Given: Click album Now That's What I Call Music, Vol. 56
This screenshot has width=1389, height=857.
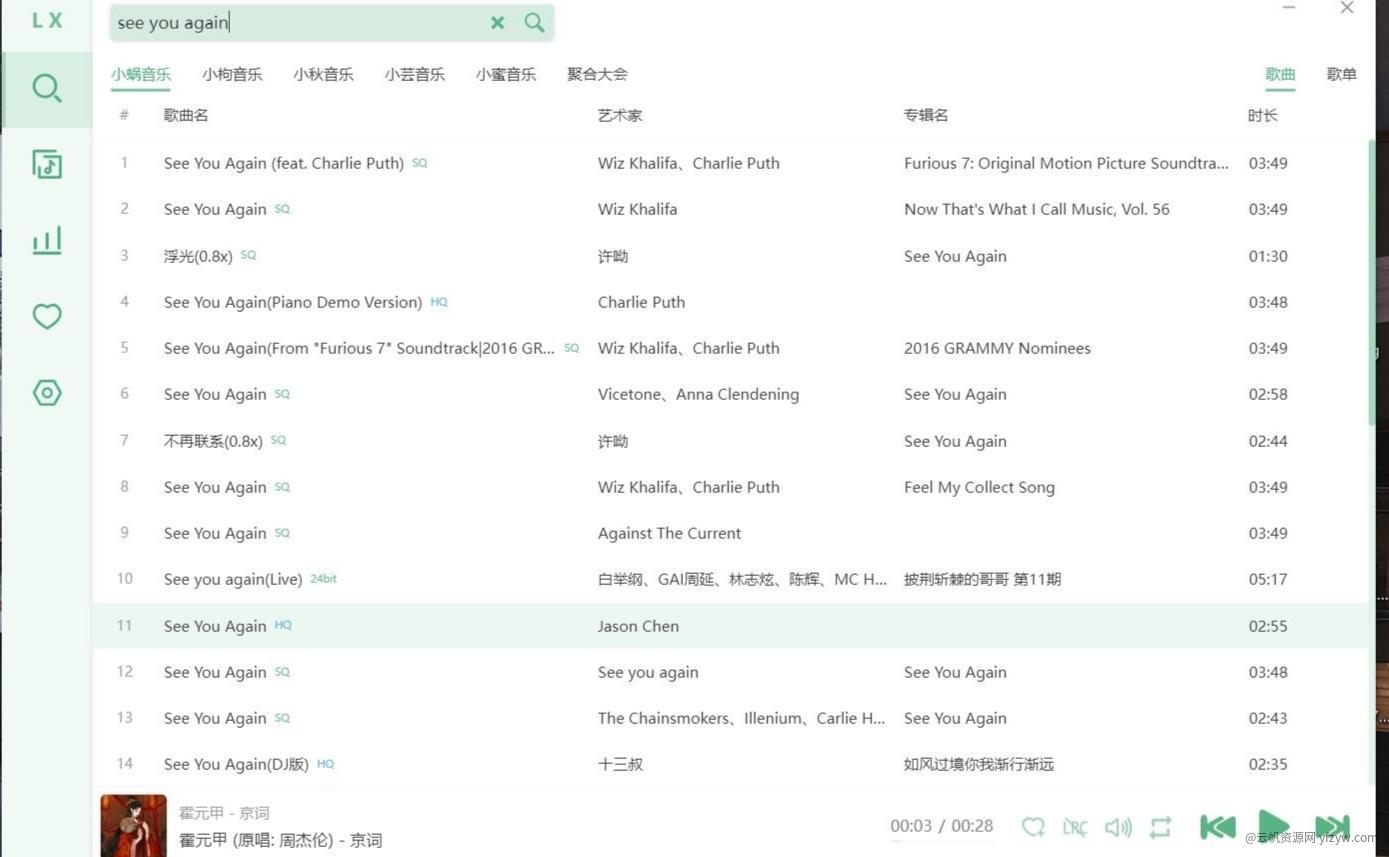Looking at the screenshot, I should point(1037,209).
